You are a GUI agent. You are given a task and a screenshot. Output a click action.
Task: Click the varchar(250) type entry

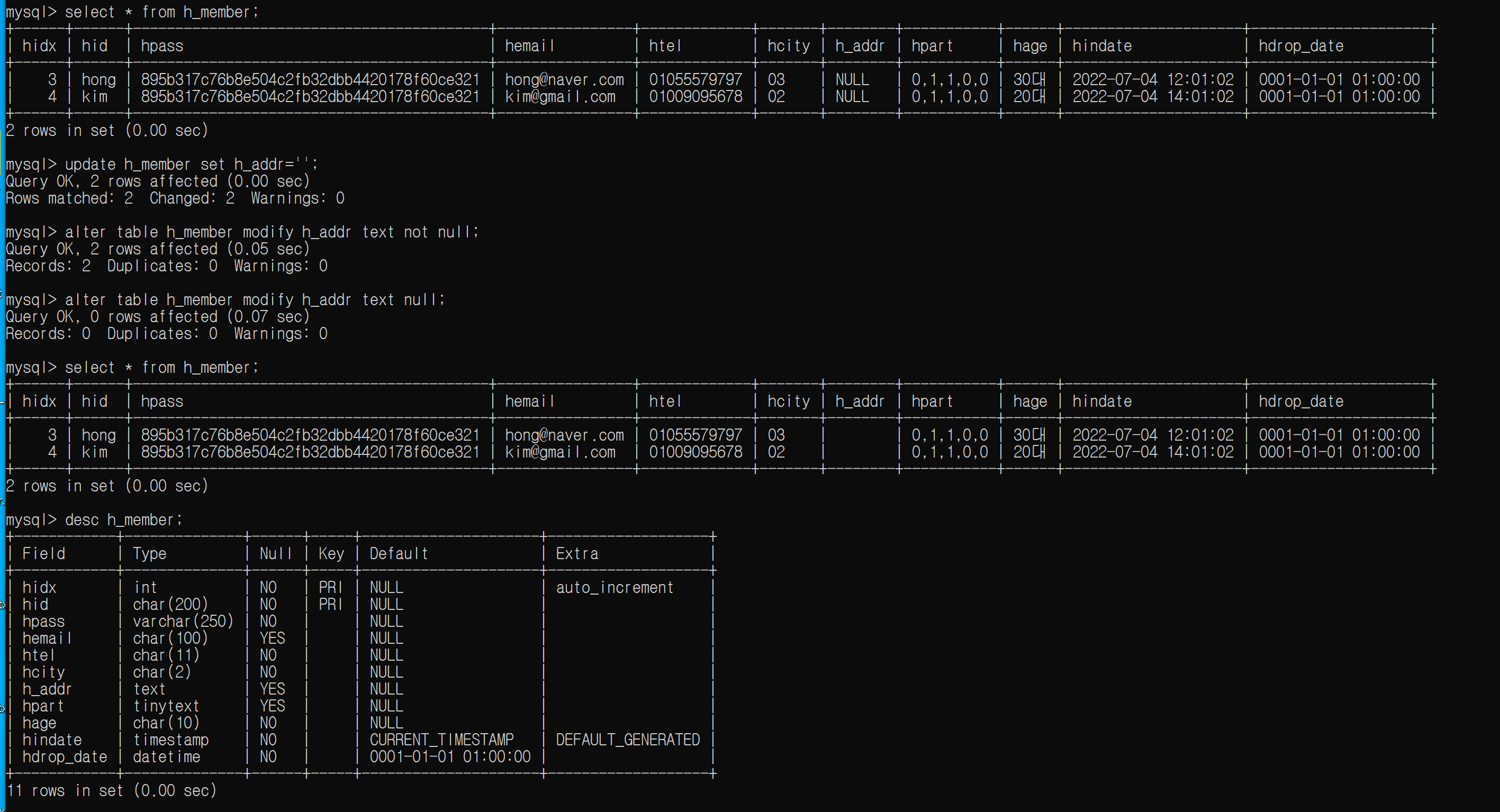tap(183, 622)
